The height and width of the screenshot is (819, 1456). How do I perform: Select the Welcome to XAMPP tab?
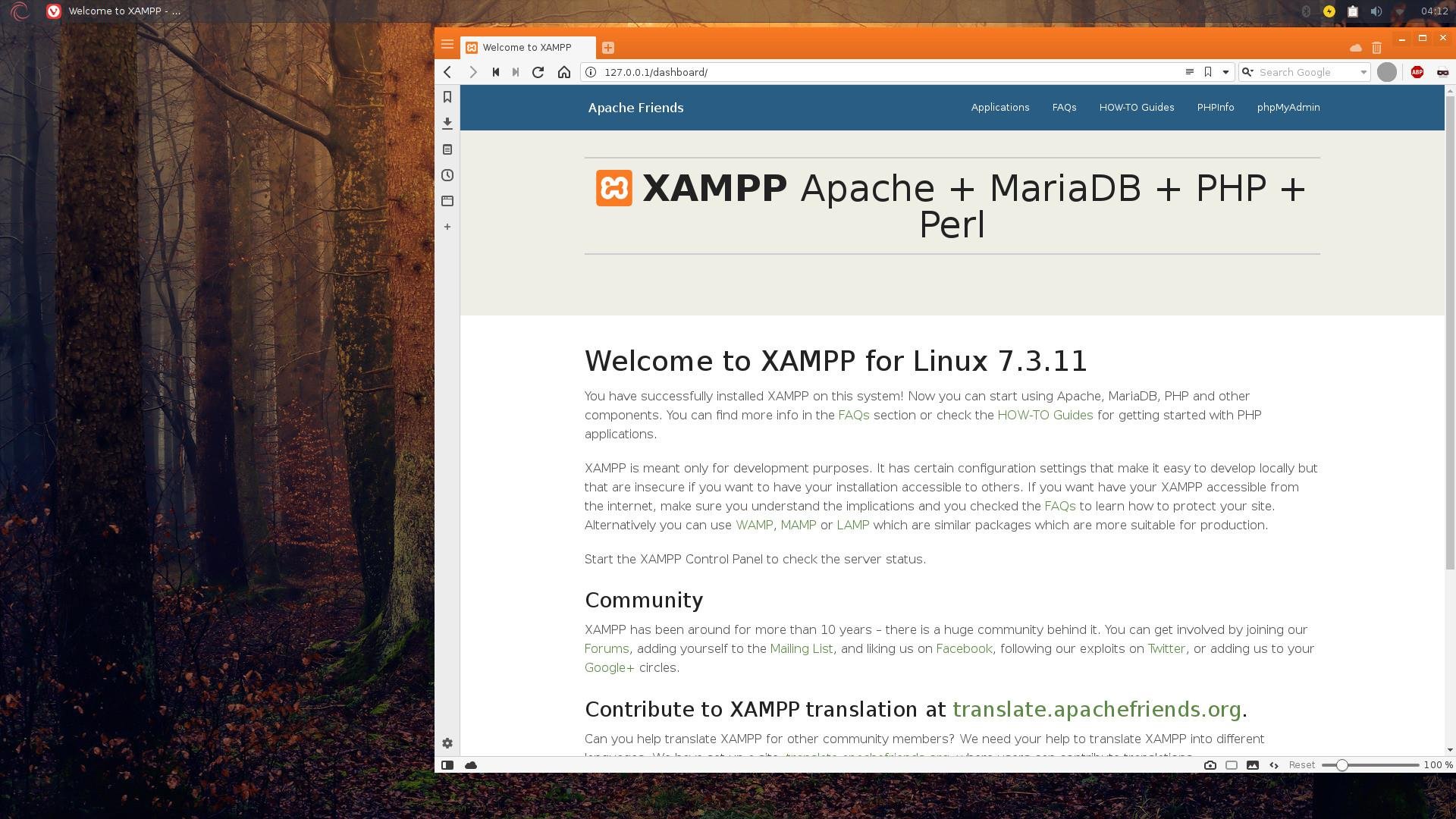526,47
